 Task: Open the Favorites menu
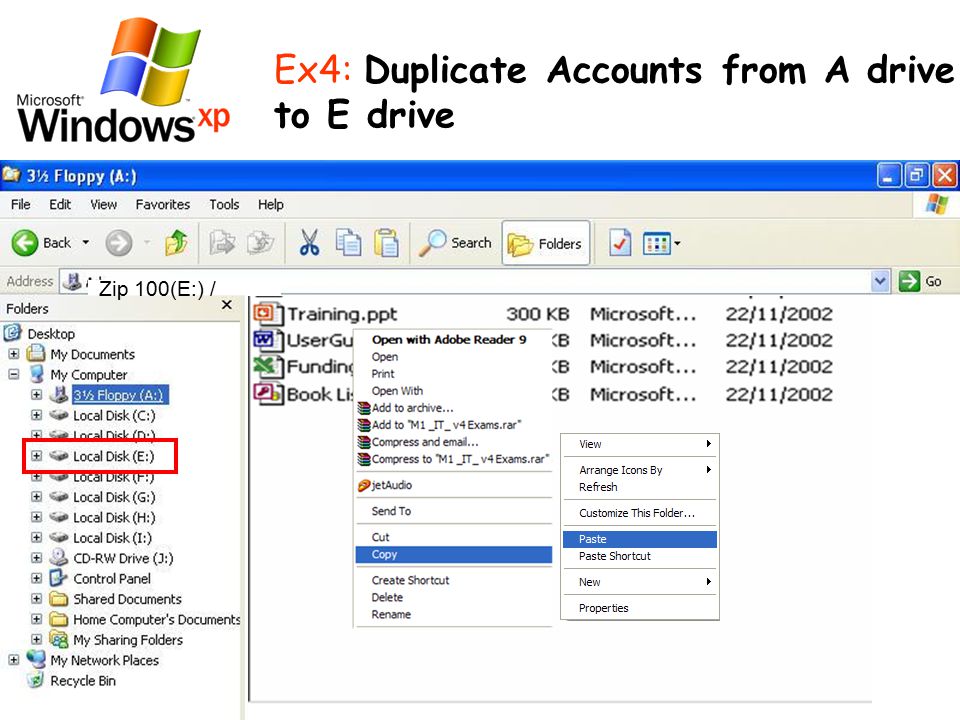click(x=163, y=204)
